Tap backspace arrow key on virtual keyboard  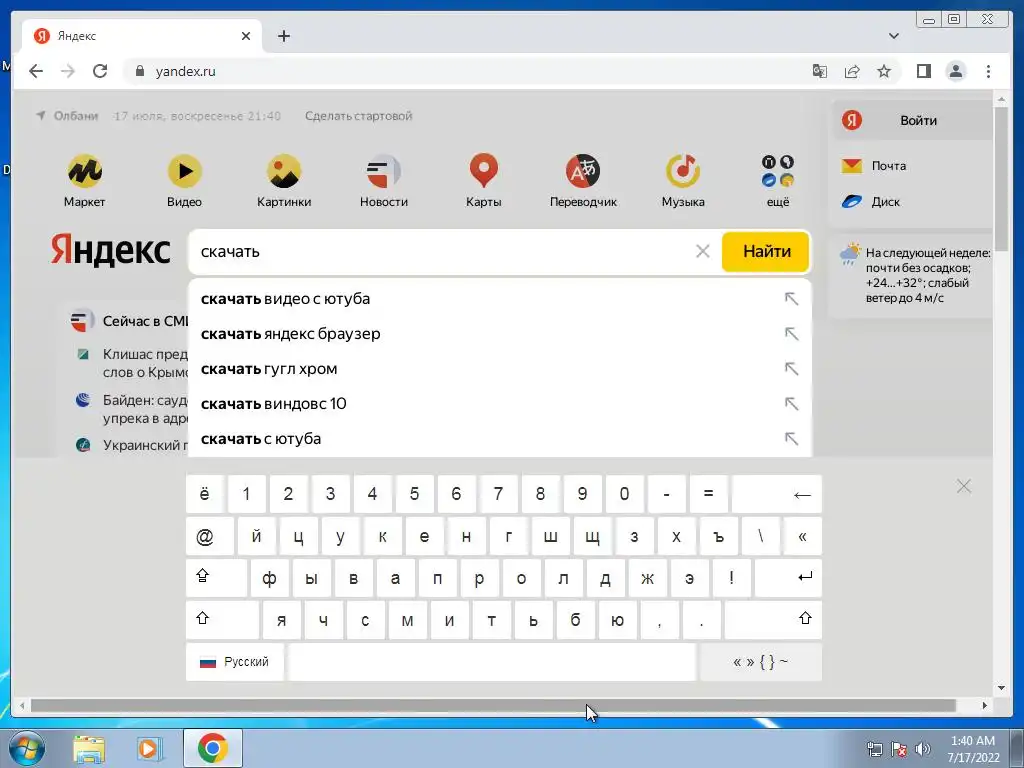pyautogui.click(x=776, y=494)
